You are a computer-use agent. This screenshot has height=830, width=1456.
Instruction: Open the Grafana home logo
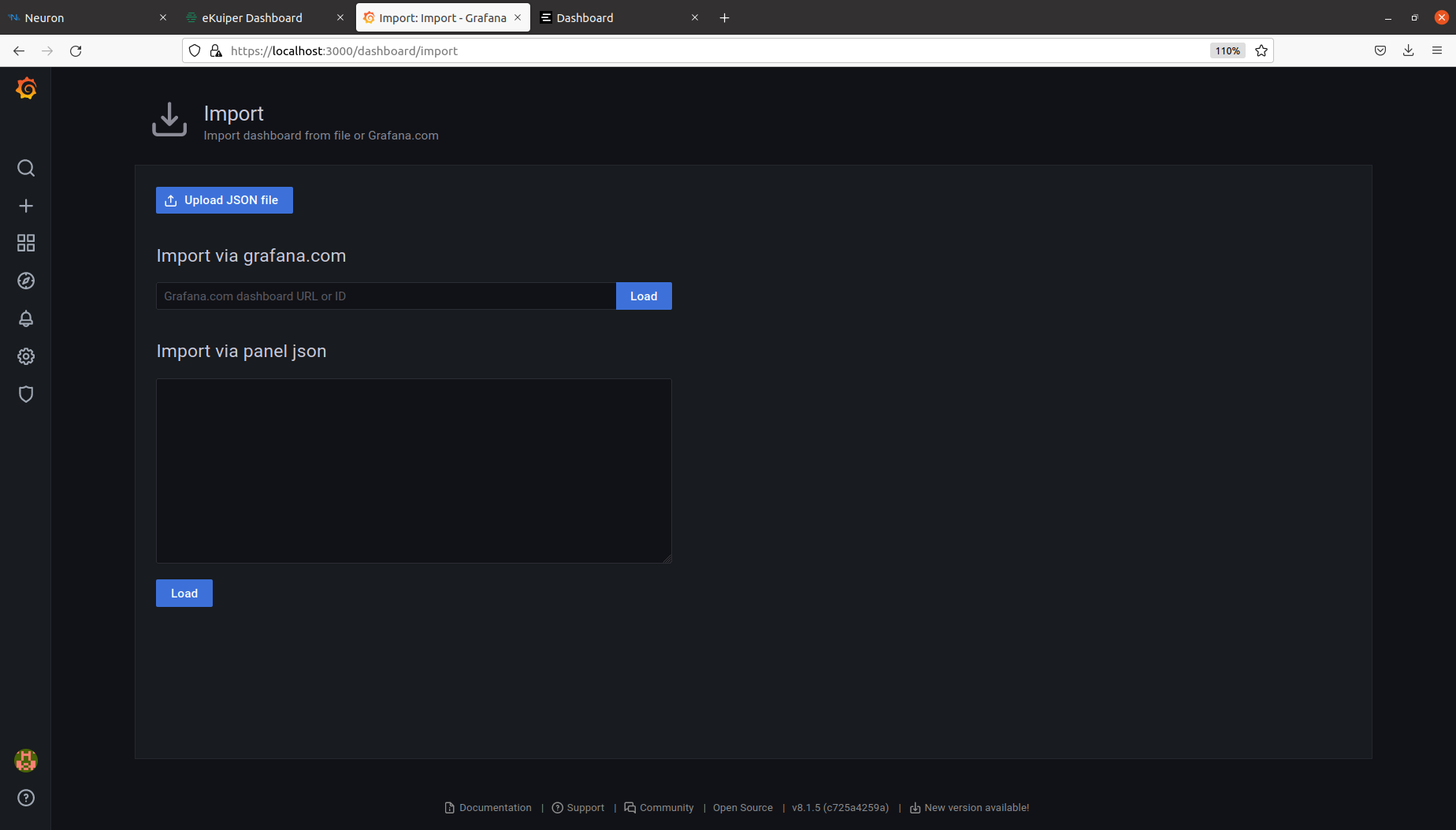click(x=26, y=88)
